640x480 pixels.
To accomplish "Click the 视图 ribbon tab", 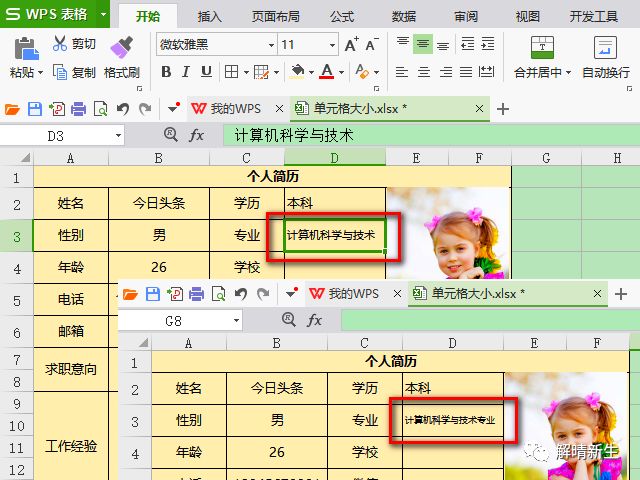I will pyautogui.click(x=527, y=16).
